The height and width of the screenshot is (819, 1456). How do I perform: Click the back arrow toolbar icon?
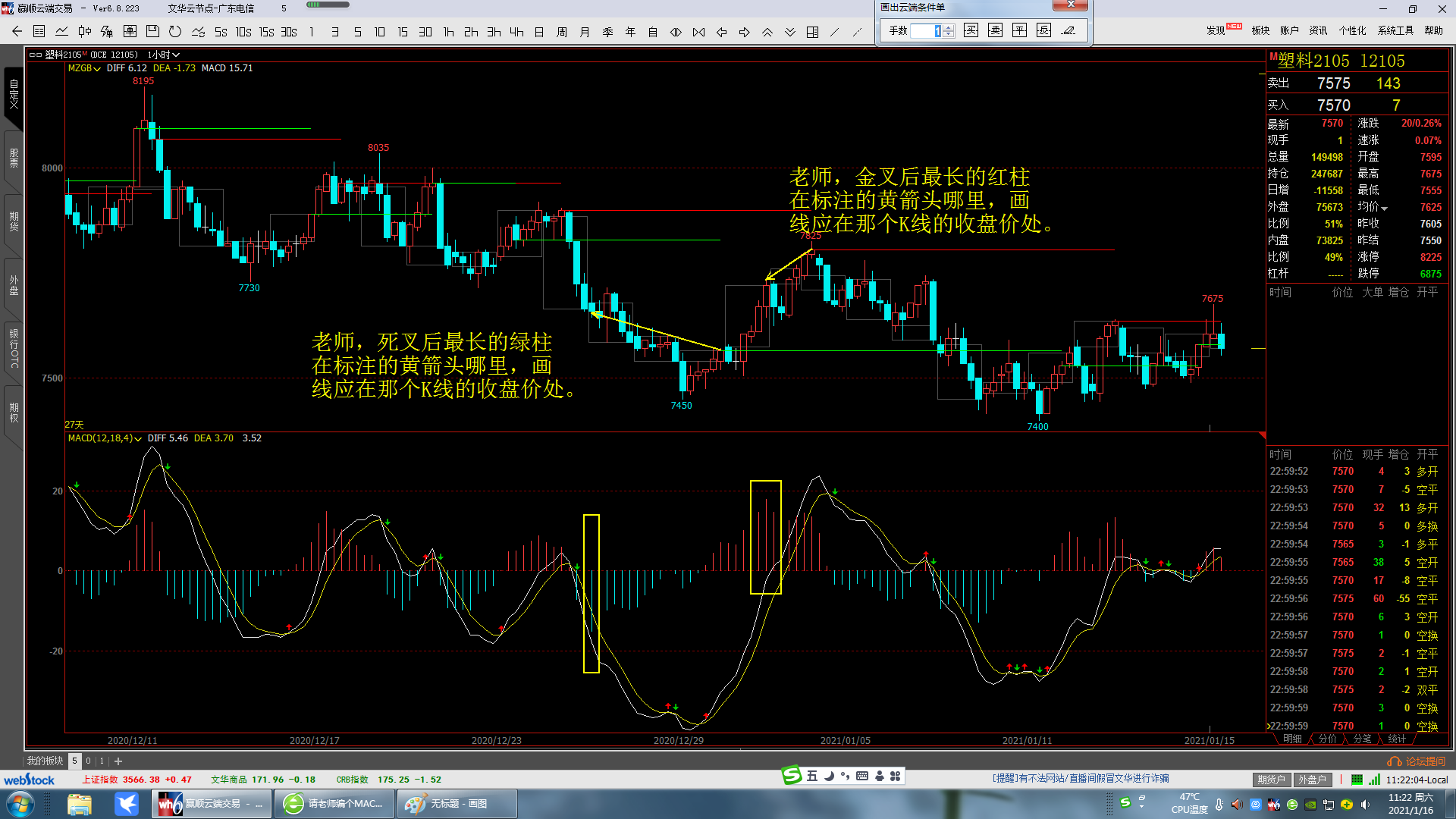point(17,32)
